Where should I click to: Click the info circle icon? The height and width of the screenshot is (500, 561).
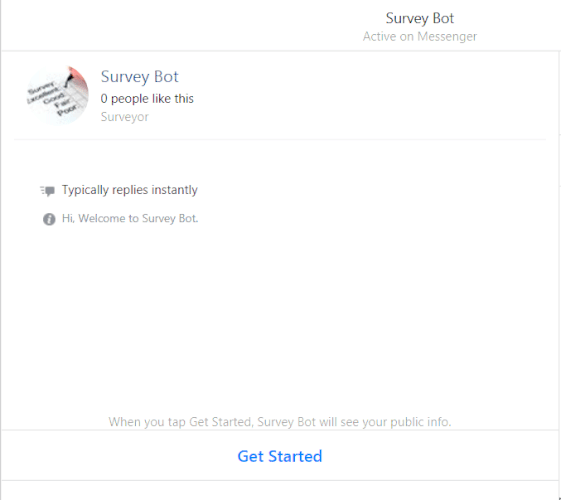(x=49, y=219)
